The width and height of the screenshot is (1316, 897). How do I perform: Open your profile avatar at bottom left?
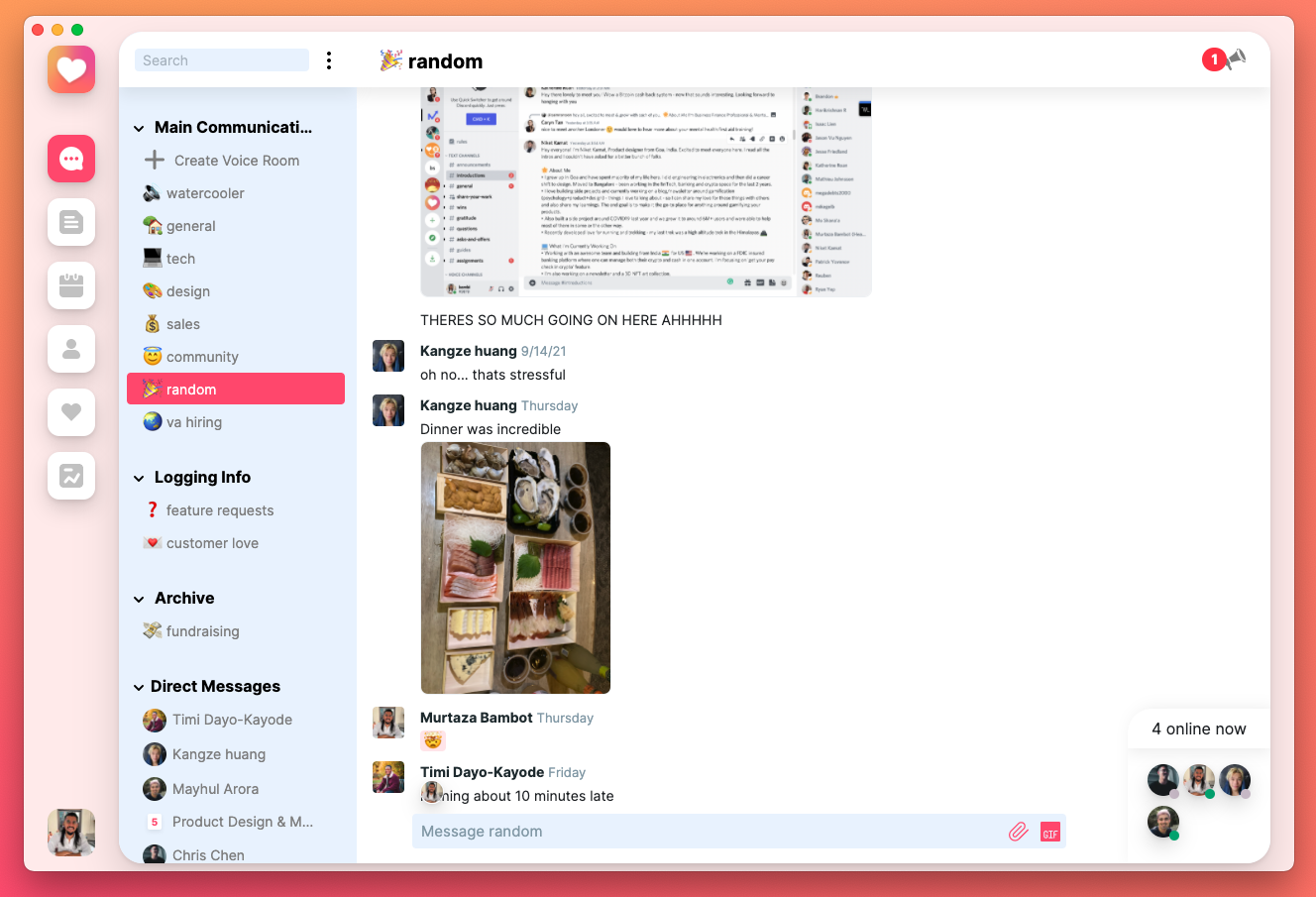[71, 833]
